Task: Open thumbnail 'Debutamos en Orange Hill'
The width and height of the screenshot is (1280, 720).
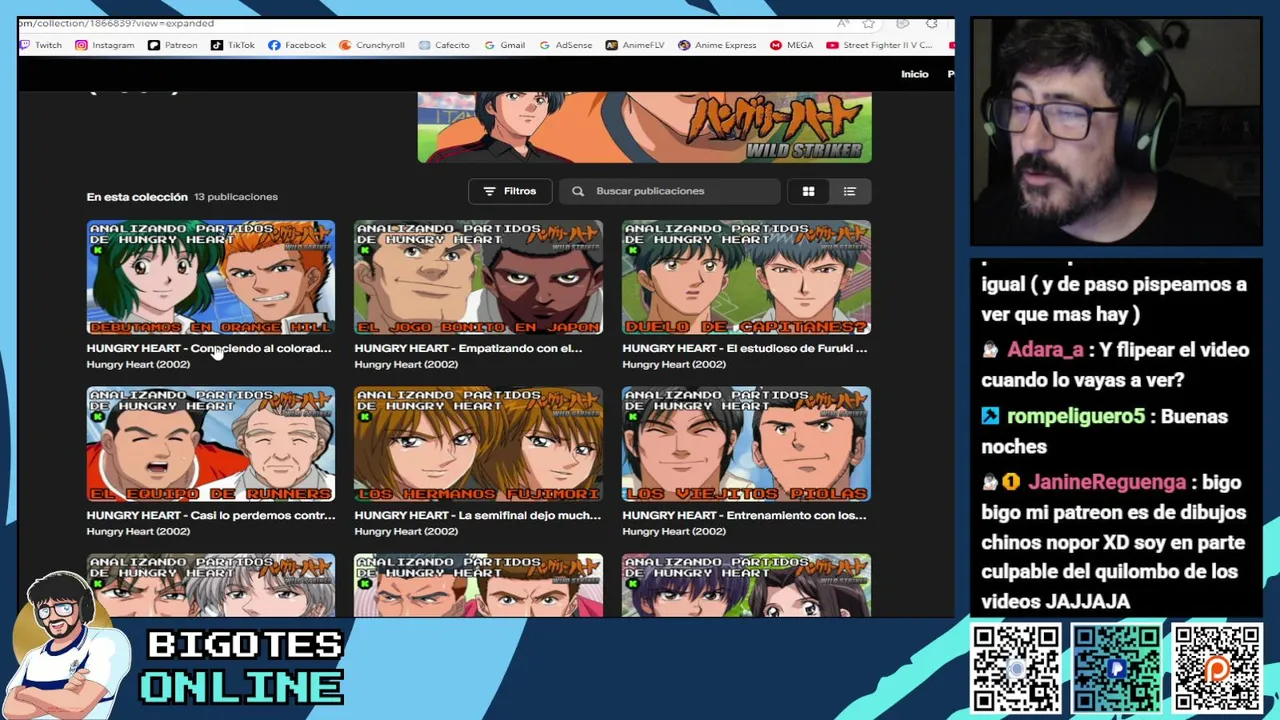Action: tap(211, 277)
